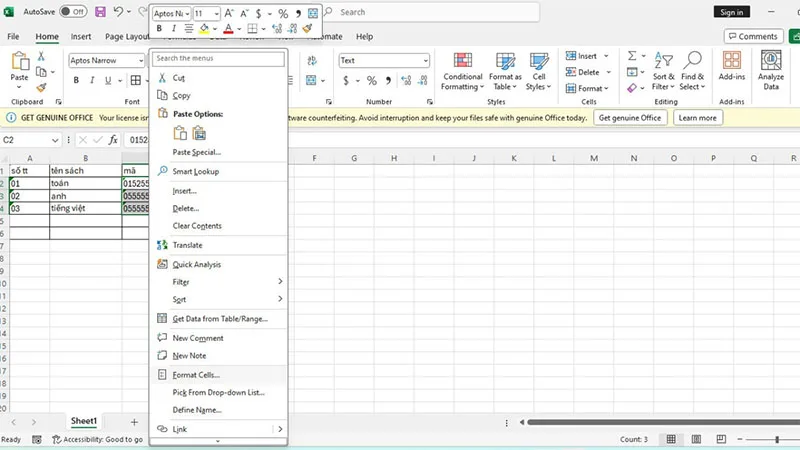Click ribbon Percent Style icon

[371, 81]
